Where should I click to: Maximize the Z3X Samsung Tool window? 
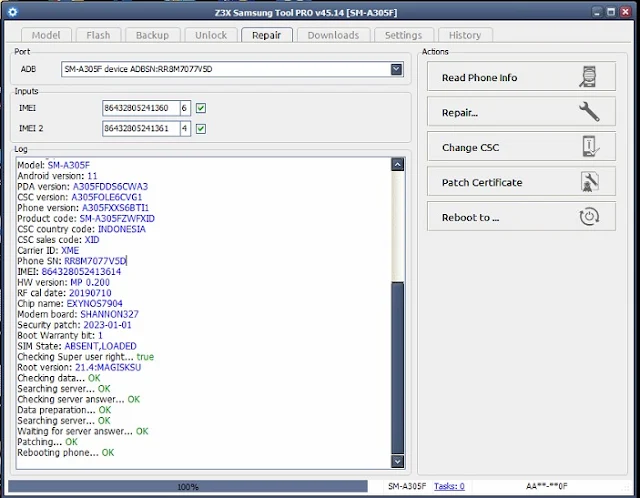click(x=611, y=12)
